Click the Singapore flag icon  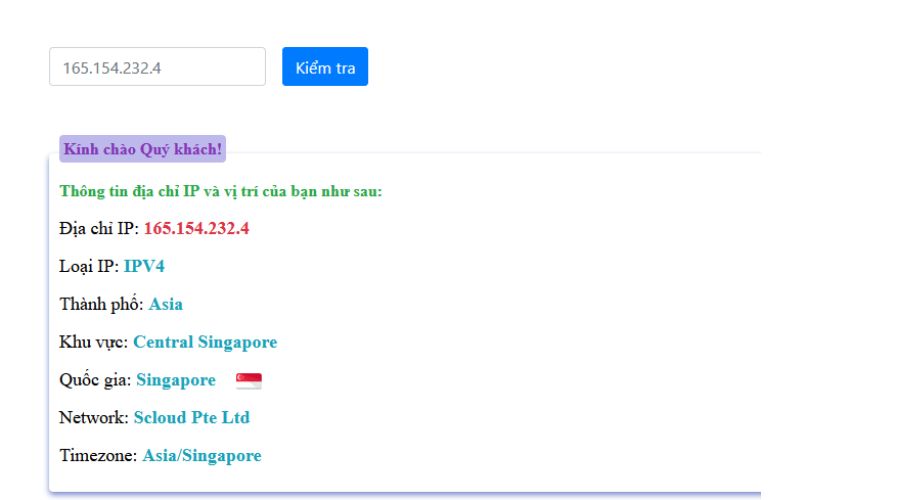[248, 381]
